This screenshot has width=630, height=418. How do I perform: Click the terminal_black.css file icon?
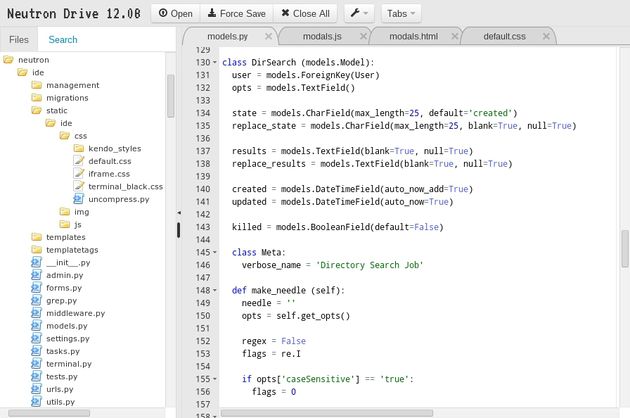click(x=79, y=186)
